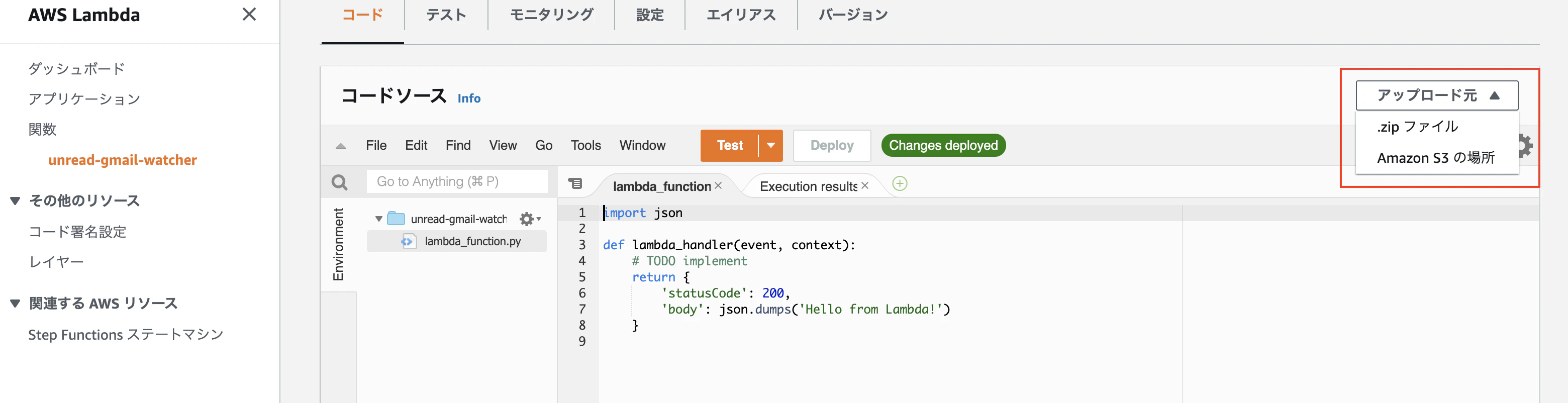Image resolution: width=1568 pixels, height=403 pixels.
Task: Open the Edit menu
Action: (416, 146)
